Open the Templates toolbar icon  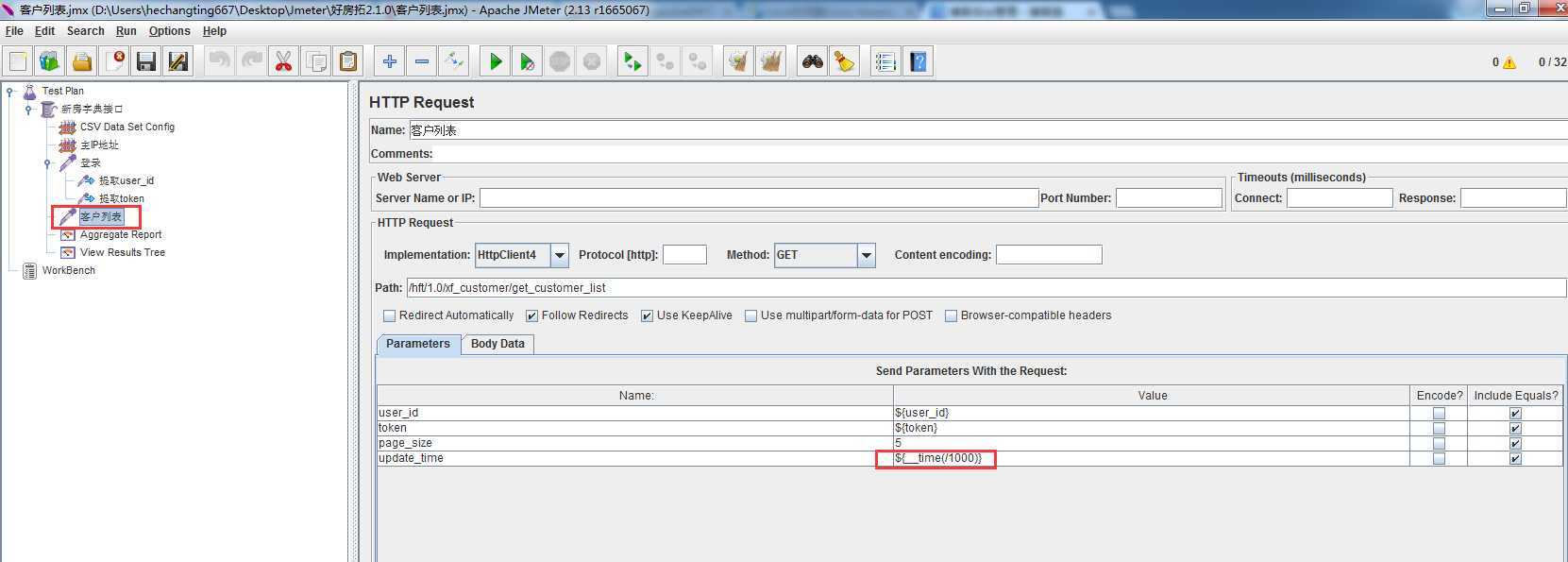click(x=50, y=61)
